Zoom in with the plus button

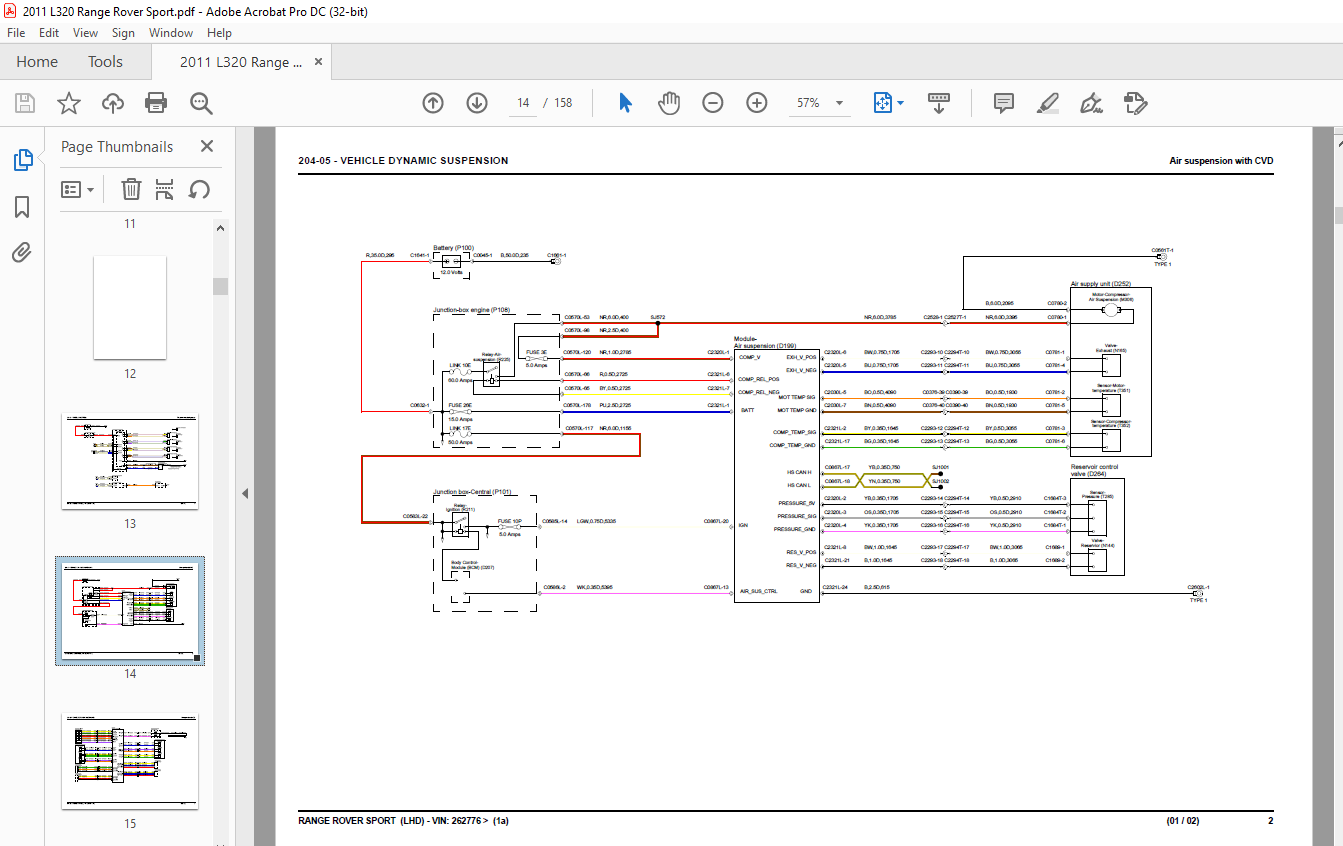(x=756, y=102)
